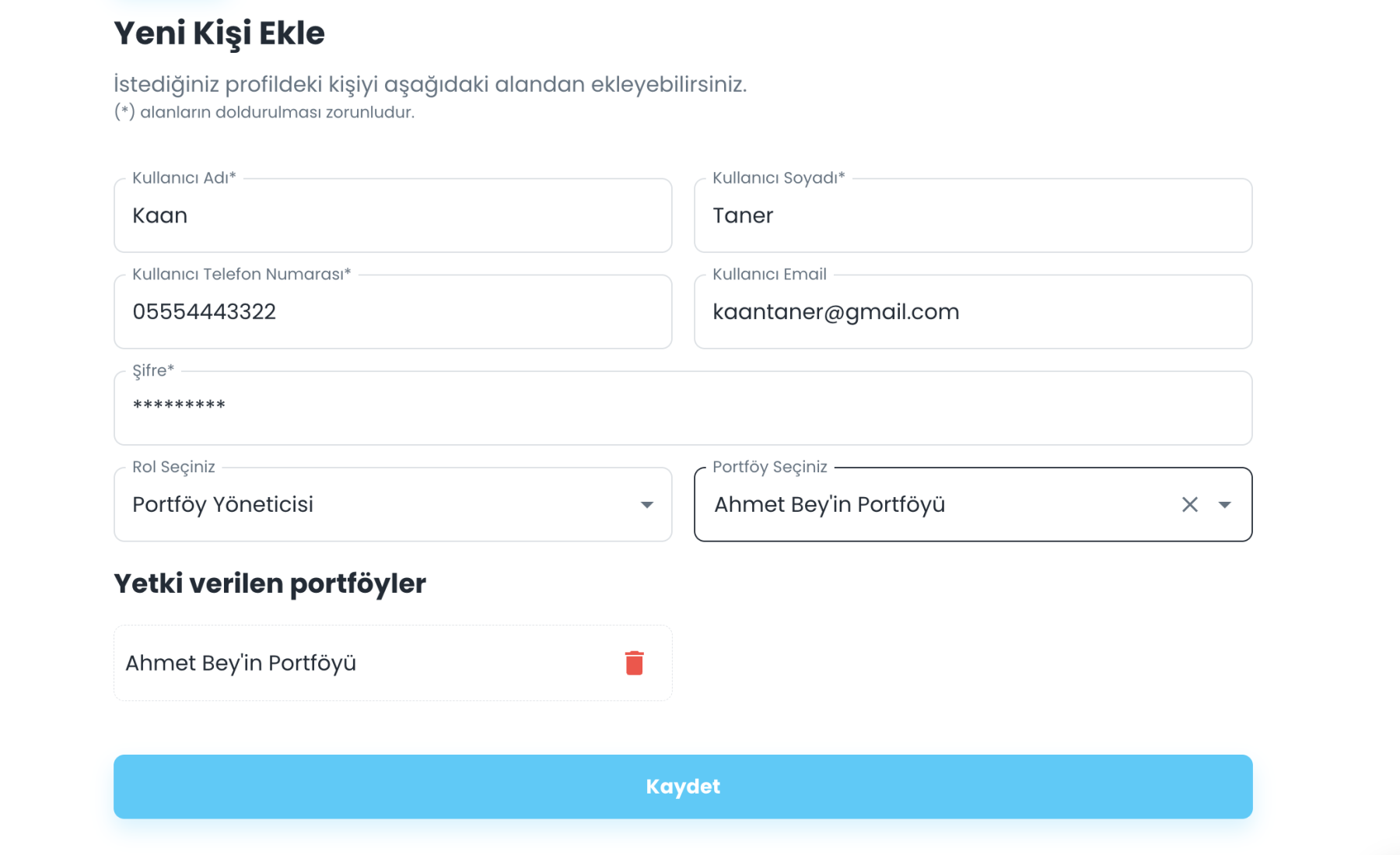
Task: Focus the Şifre password field
Action: click(x=683, y=408)
